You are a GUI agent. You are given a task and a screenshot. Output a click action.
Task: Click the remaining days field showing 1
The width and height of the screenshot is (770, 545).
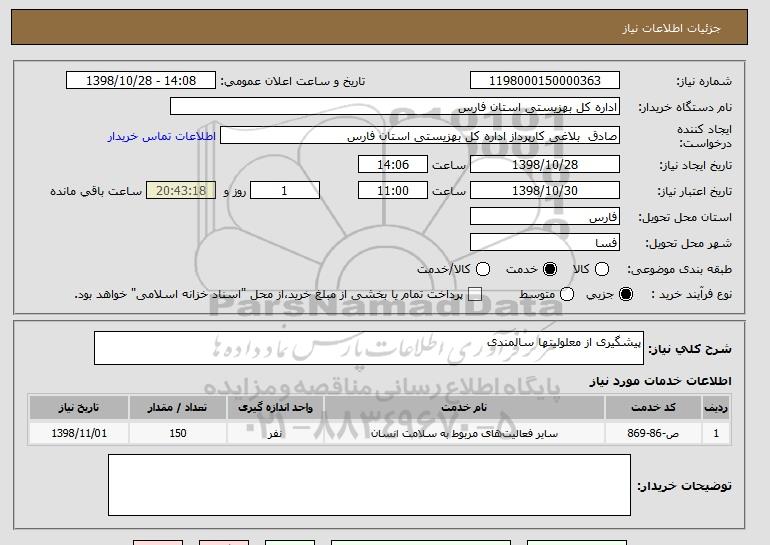(x=285, y=191)
